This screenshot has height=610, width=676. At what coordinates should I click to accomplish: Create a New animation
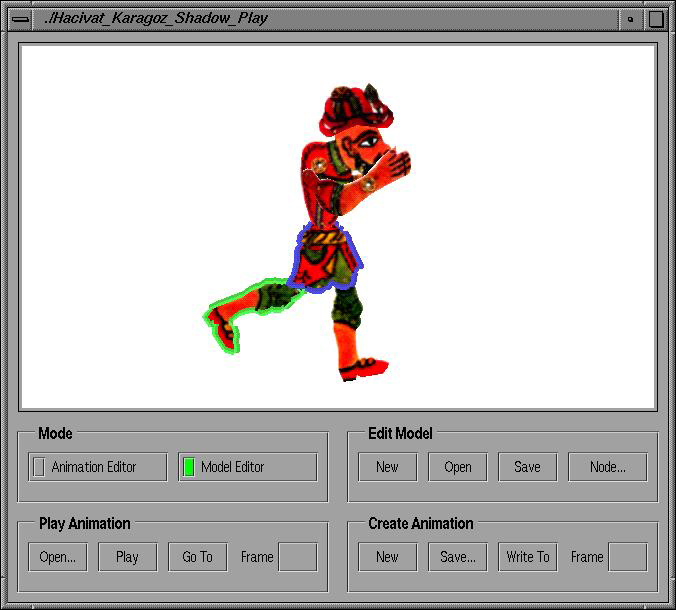pos(387,557)
